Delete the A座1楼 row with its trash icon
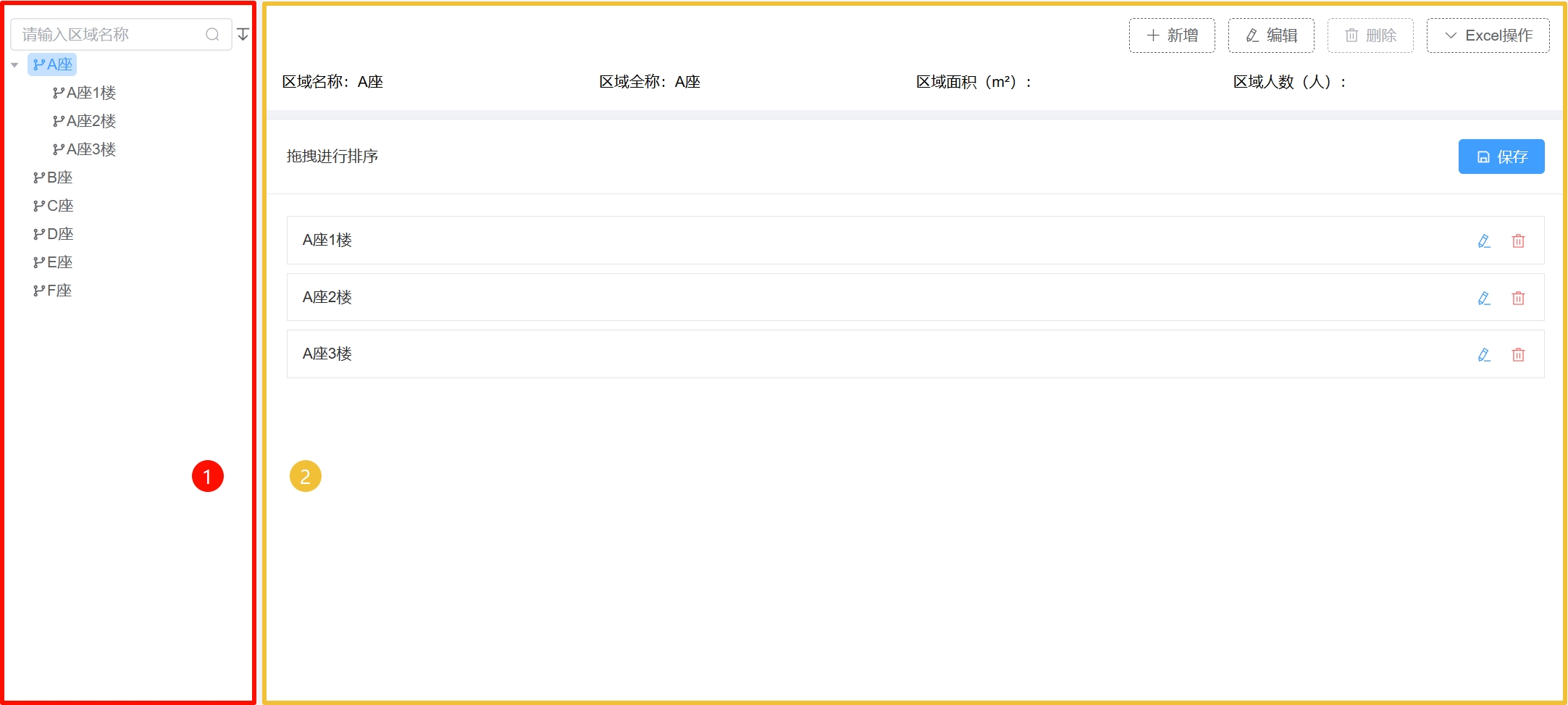Screen dimensions: 1568x705 pos(1519,241)
